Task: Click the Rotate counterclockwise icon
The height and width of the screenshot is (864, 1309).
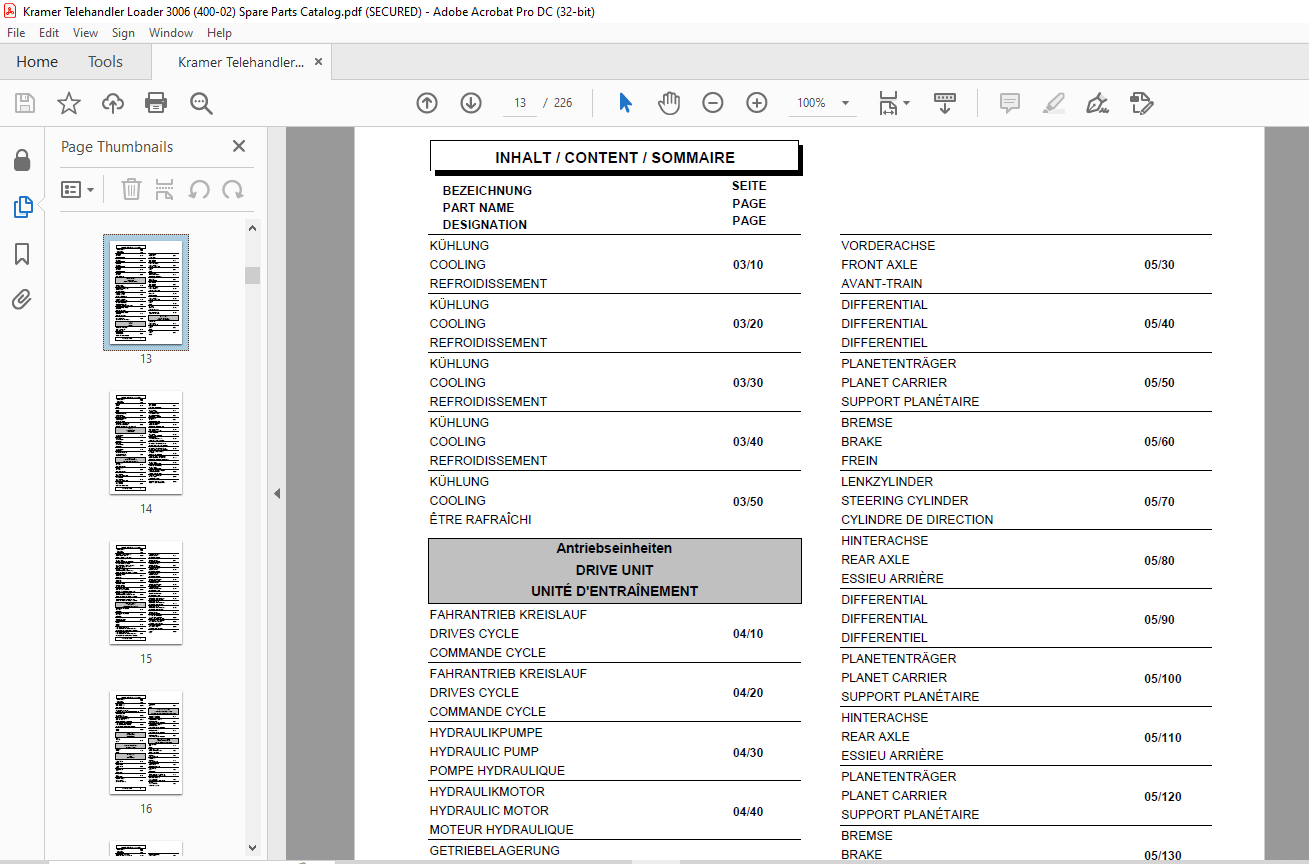Action: coord(199,189)
